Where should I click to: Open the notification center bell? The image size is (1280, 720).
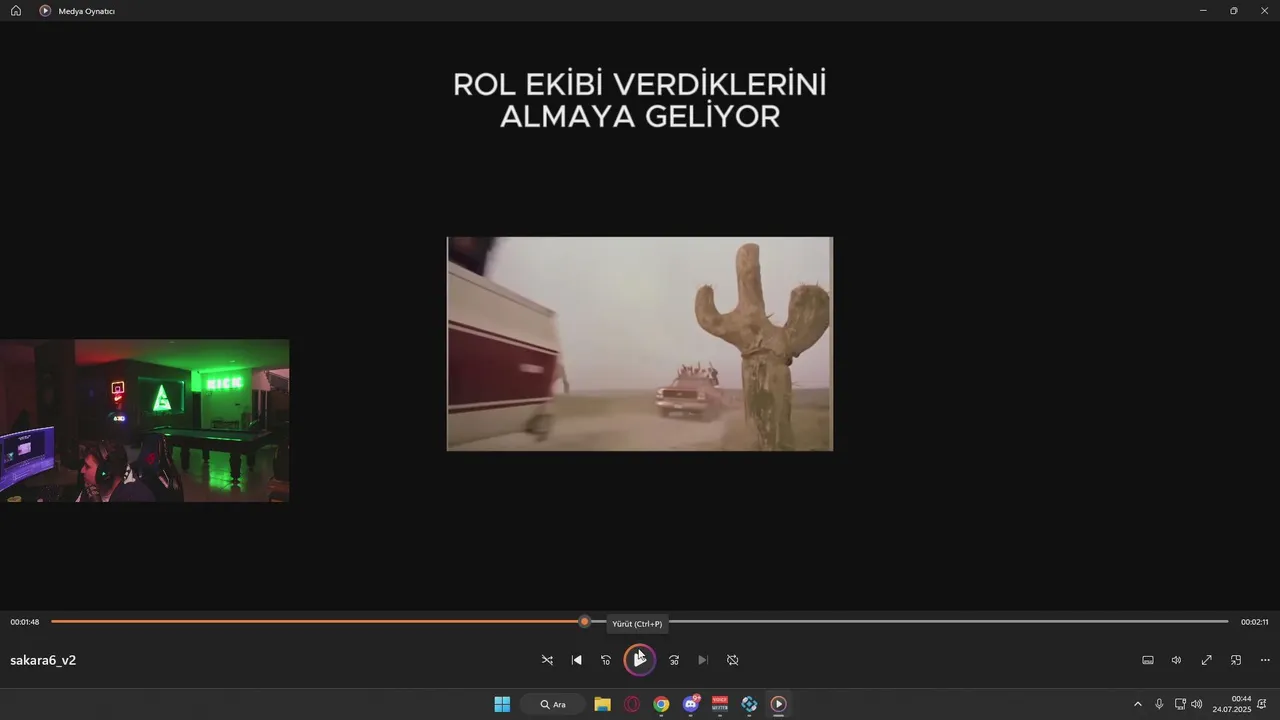coord(1263,704)
